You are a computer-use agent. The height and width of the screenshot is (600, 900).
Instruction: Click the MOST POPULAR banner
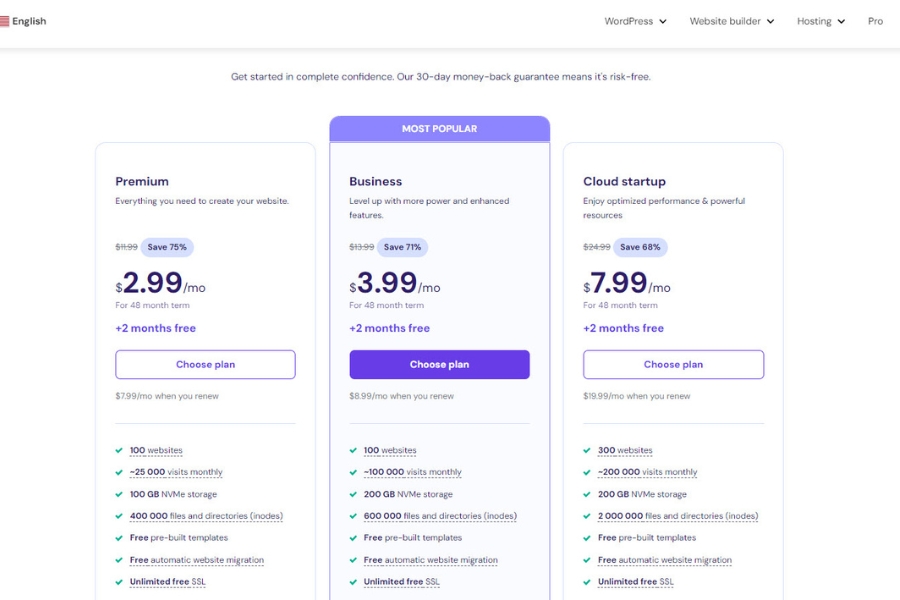point(440,129)
